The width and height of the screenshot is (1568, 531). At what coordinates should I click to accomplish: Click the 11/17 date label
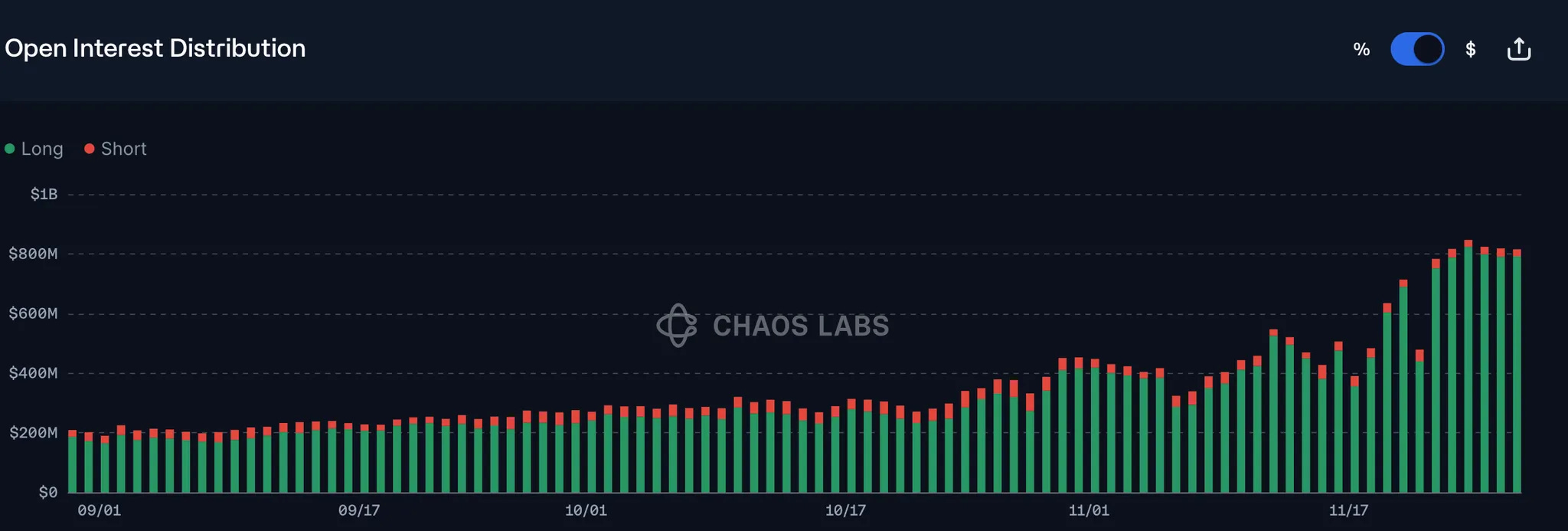(1348, 510)
